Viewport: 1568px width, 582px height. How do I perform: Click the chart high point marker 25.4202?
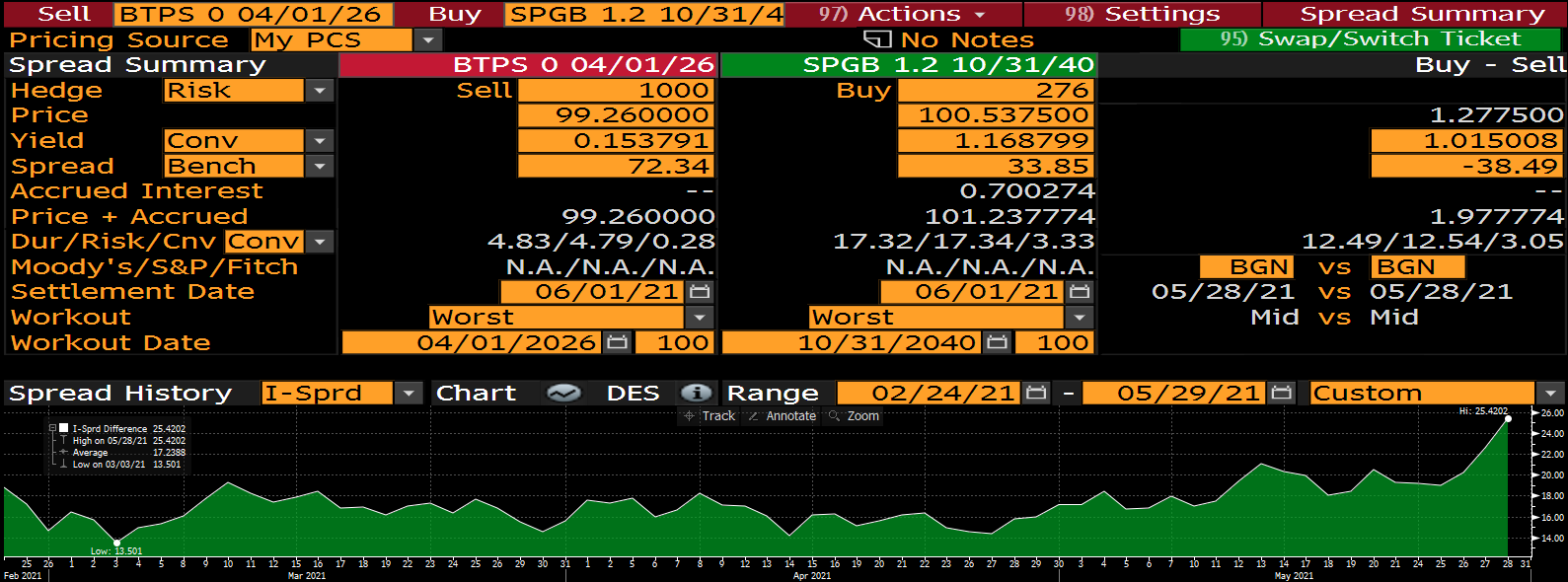point(1508,418)
